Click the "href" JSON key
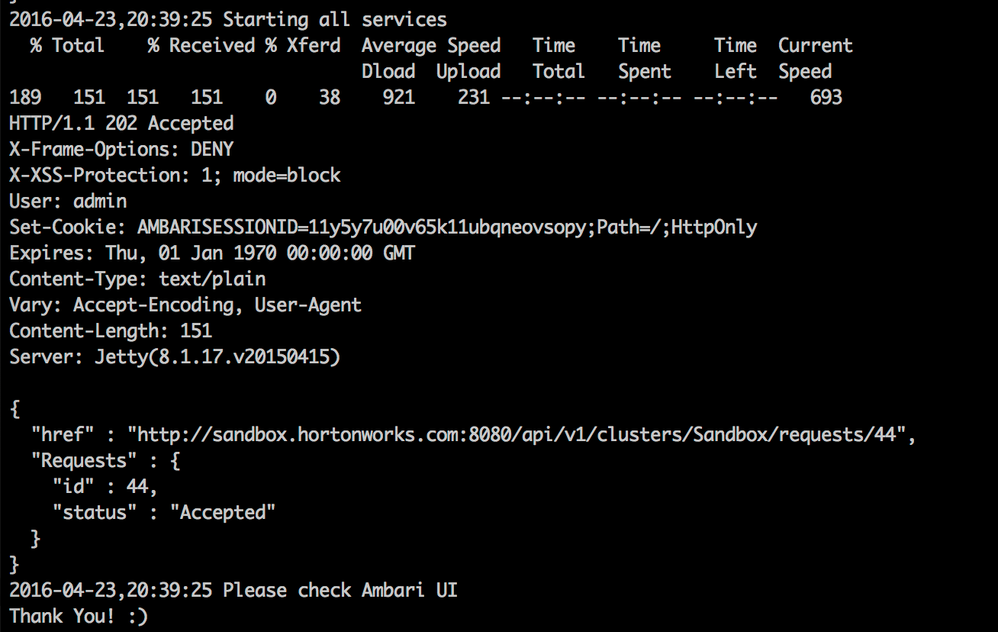Viewport: 998px width, 632px height. point(62,435)
